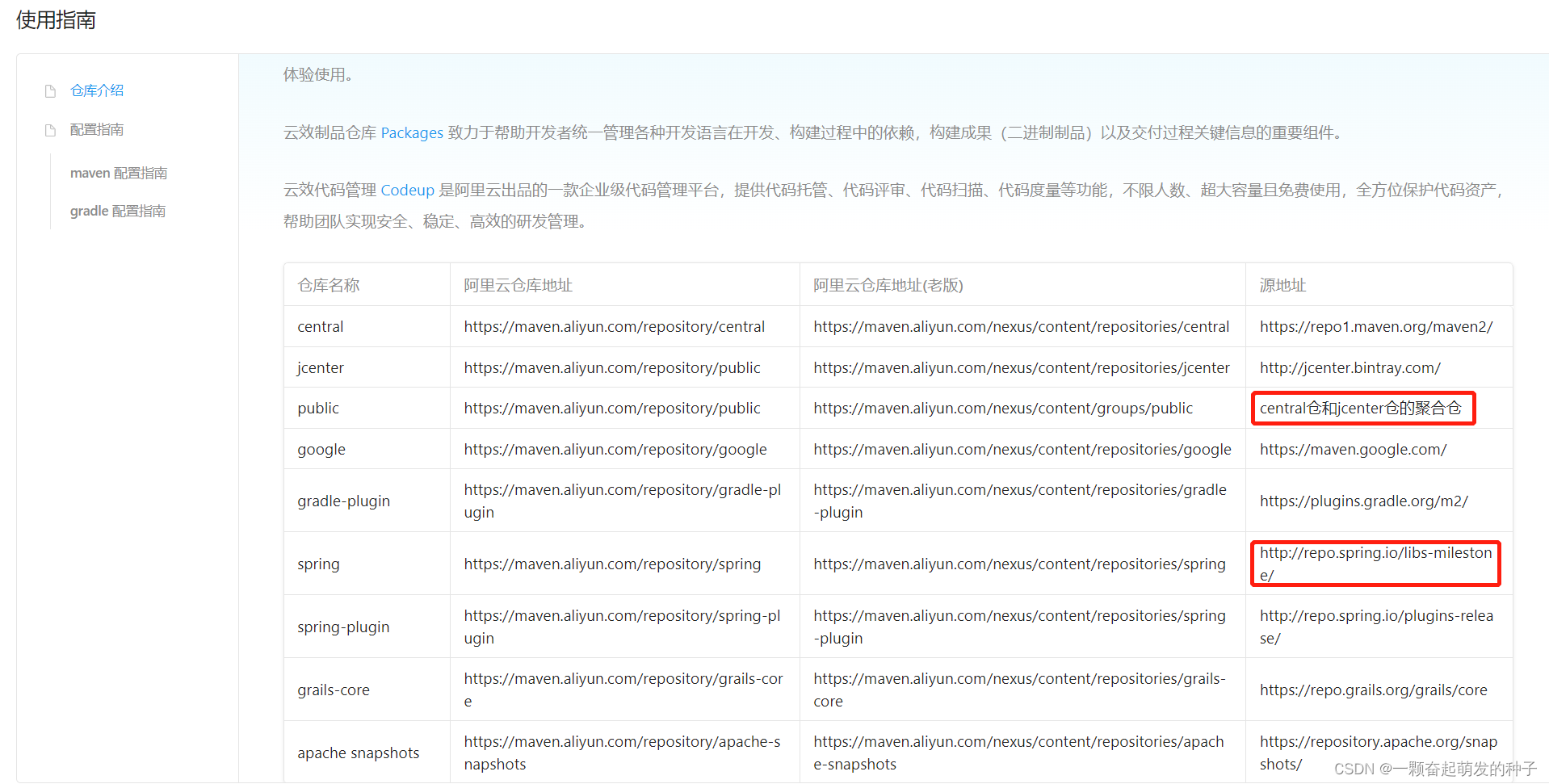Select the spring repository name cell
1549x784 pixels.
pyautogui.click(x=318, y=564)
